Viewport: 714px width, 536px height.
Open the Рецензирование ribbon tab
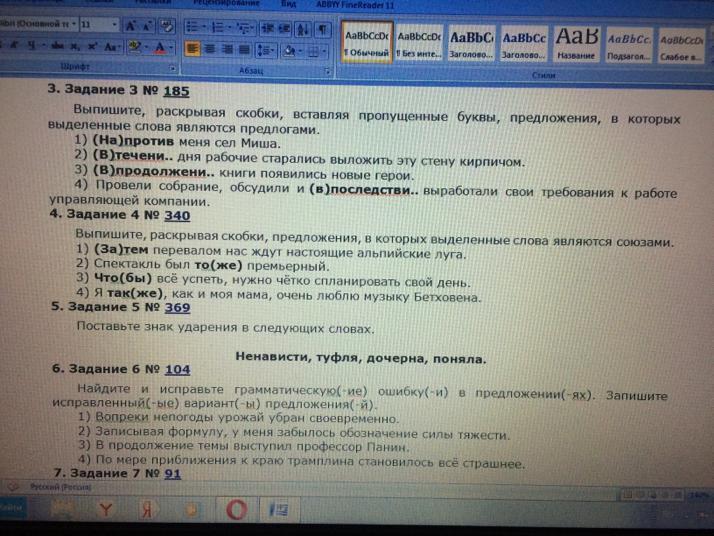[226, 3]
